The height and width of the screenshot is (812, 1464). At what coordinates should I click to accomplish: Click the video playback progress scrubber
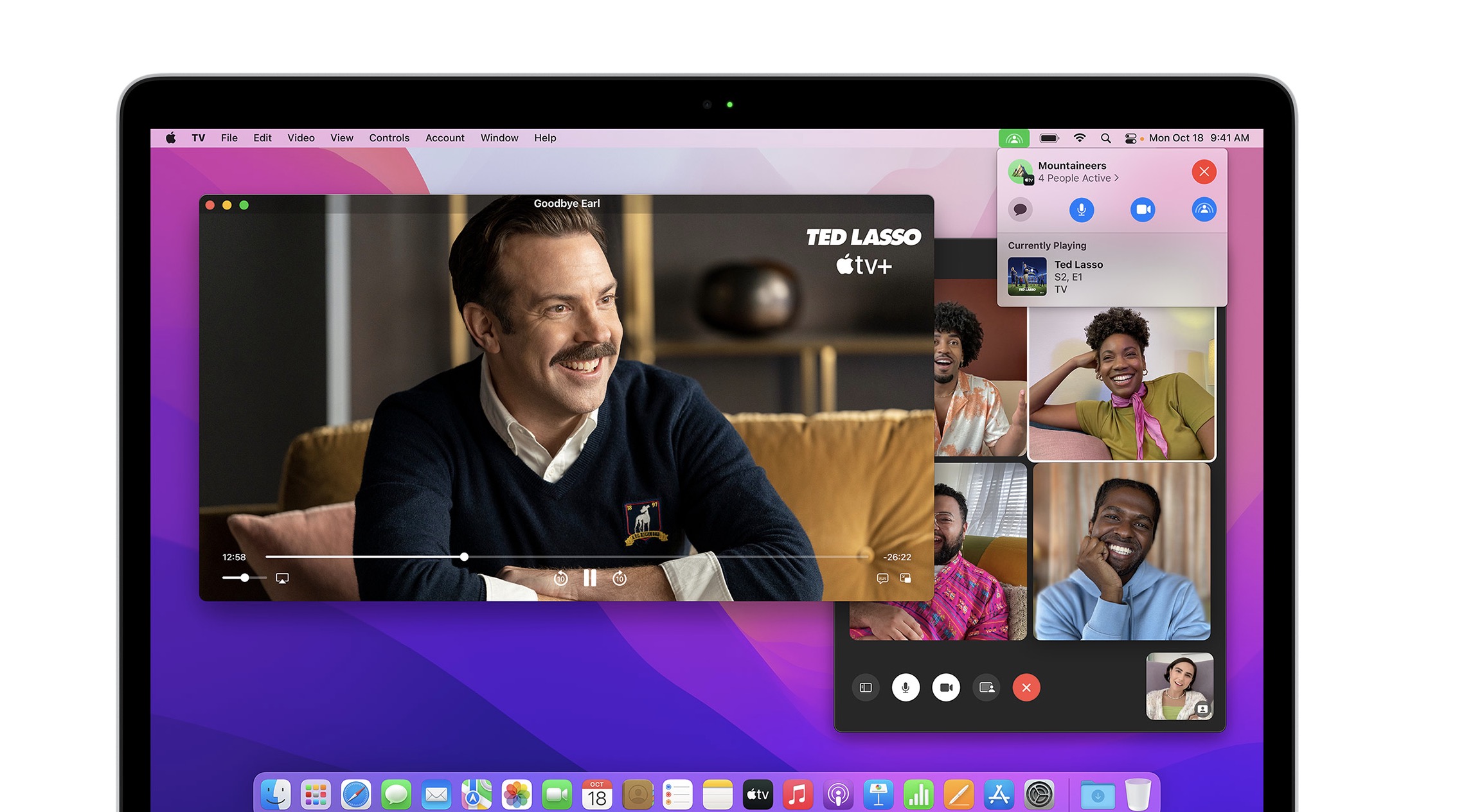click(x=464, y=557)
